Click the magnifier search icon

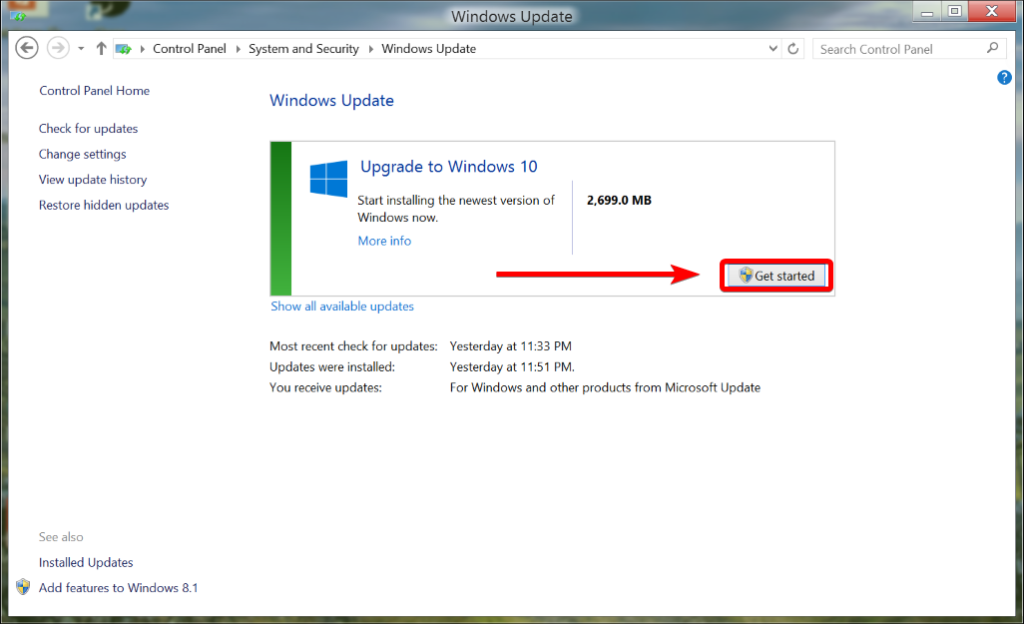point(993,48)
